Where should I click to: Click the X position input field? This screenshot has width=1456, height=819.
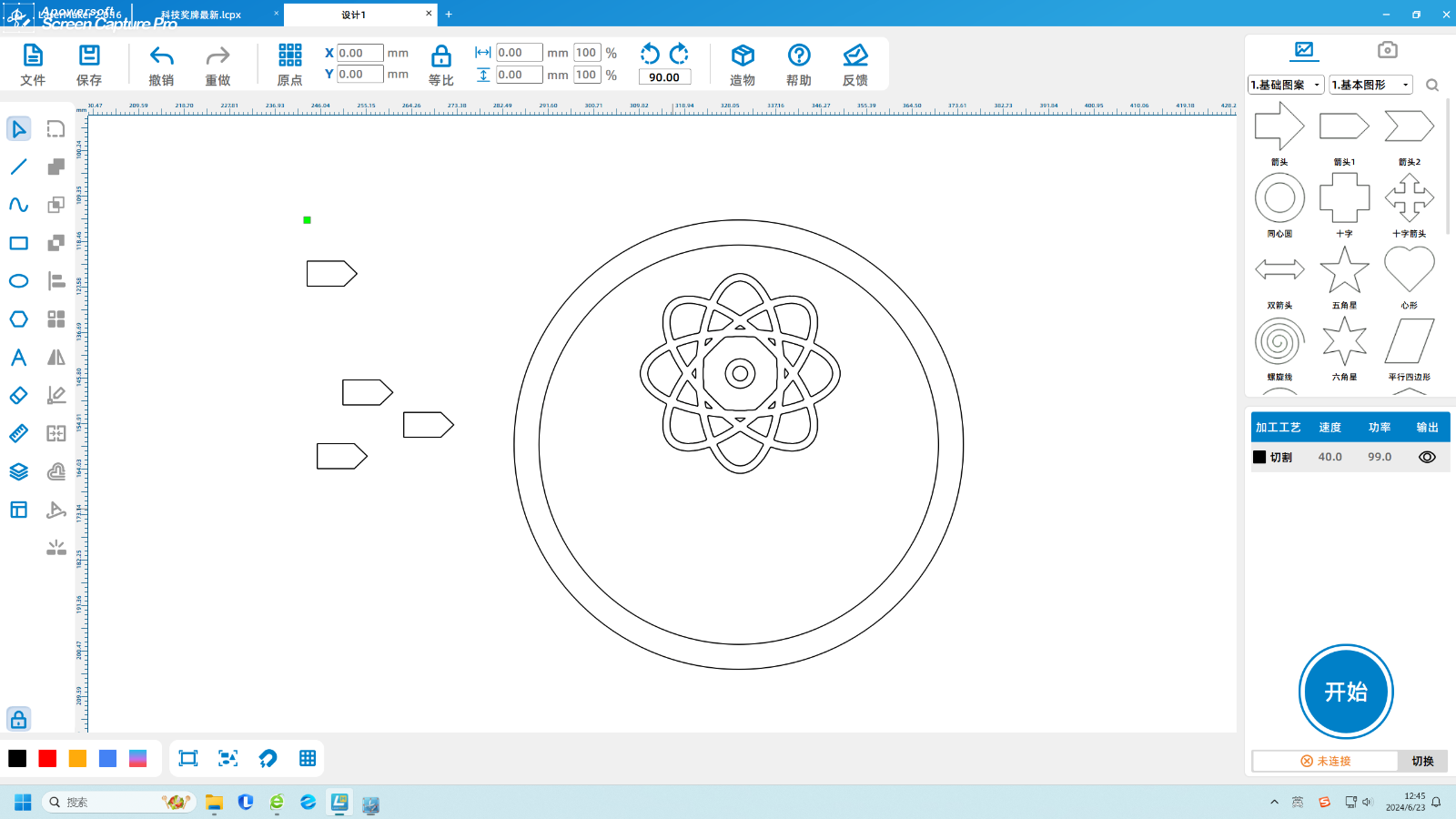[x=359, y=53]
